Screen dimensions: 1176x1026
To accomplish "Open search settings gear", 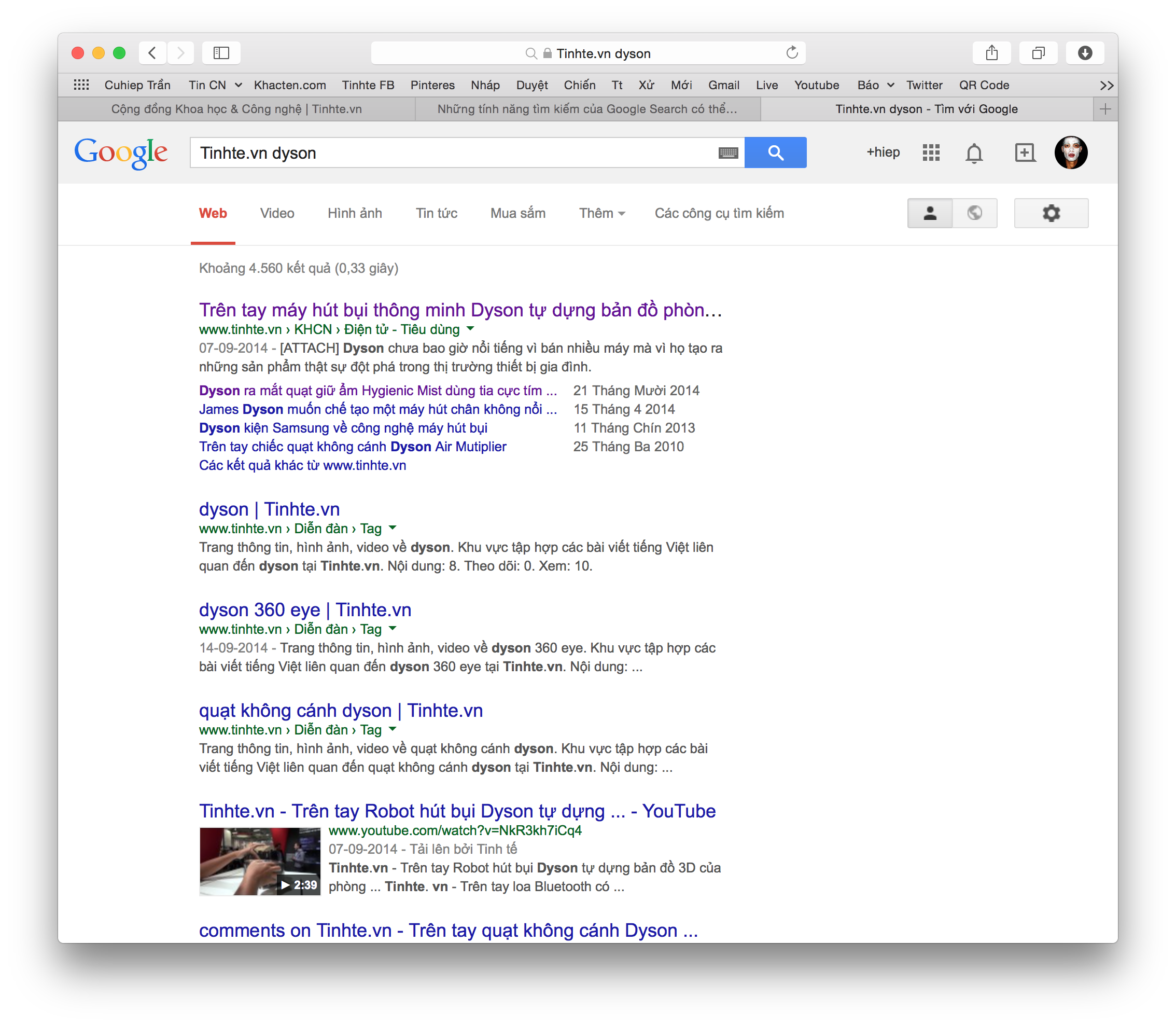I will (1051, 213).
